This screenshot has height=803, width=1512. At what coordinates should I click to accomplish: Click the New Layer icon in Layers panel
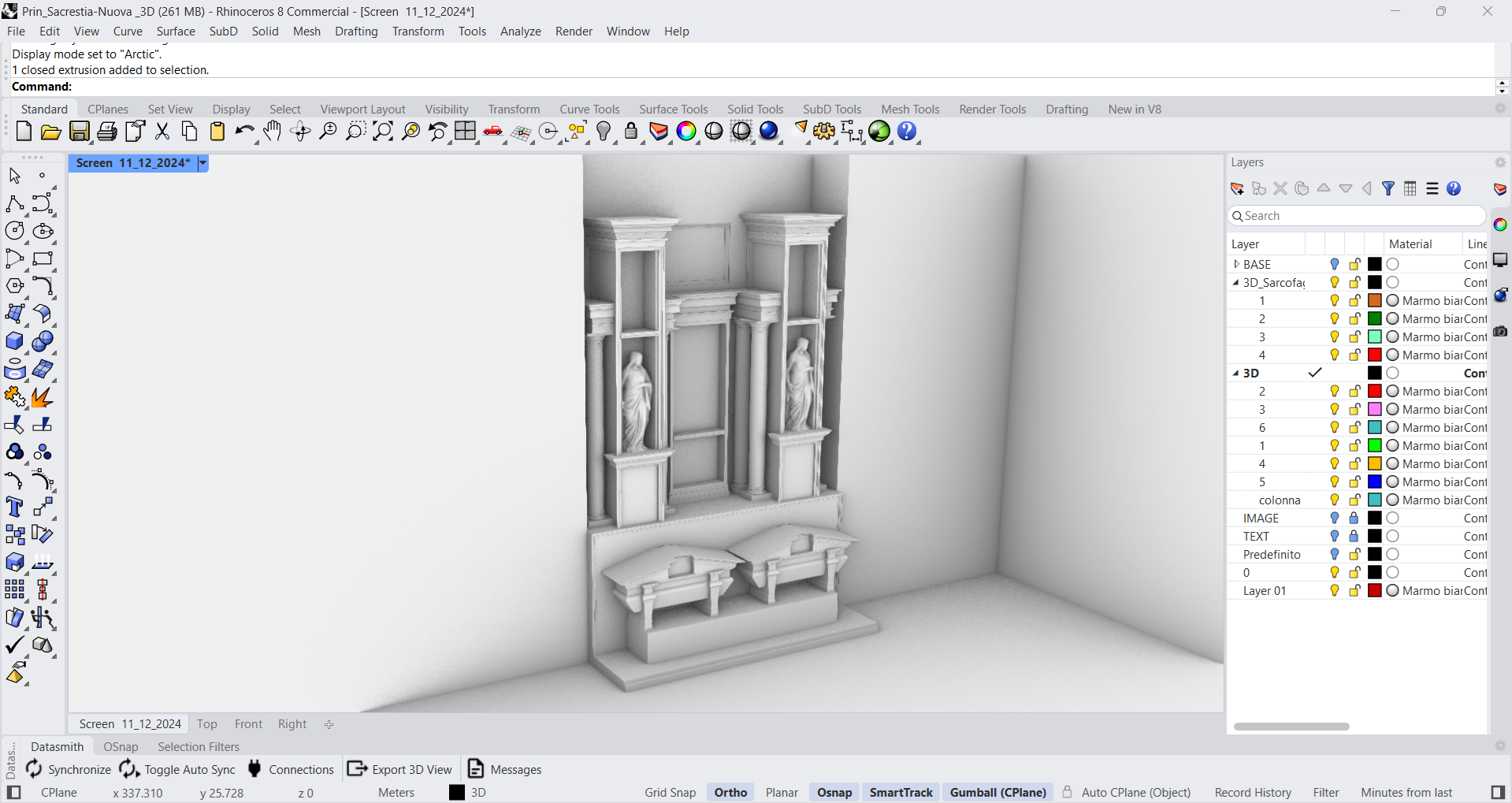click(x=1237, y=189)
